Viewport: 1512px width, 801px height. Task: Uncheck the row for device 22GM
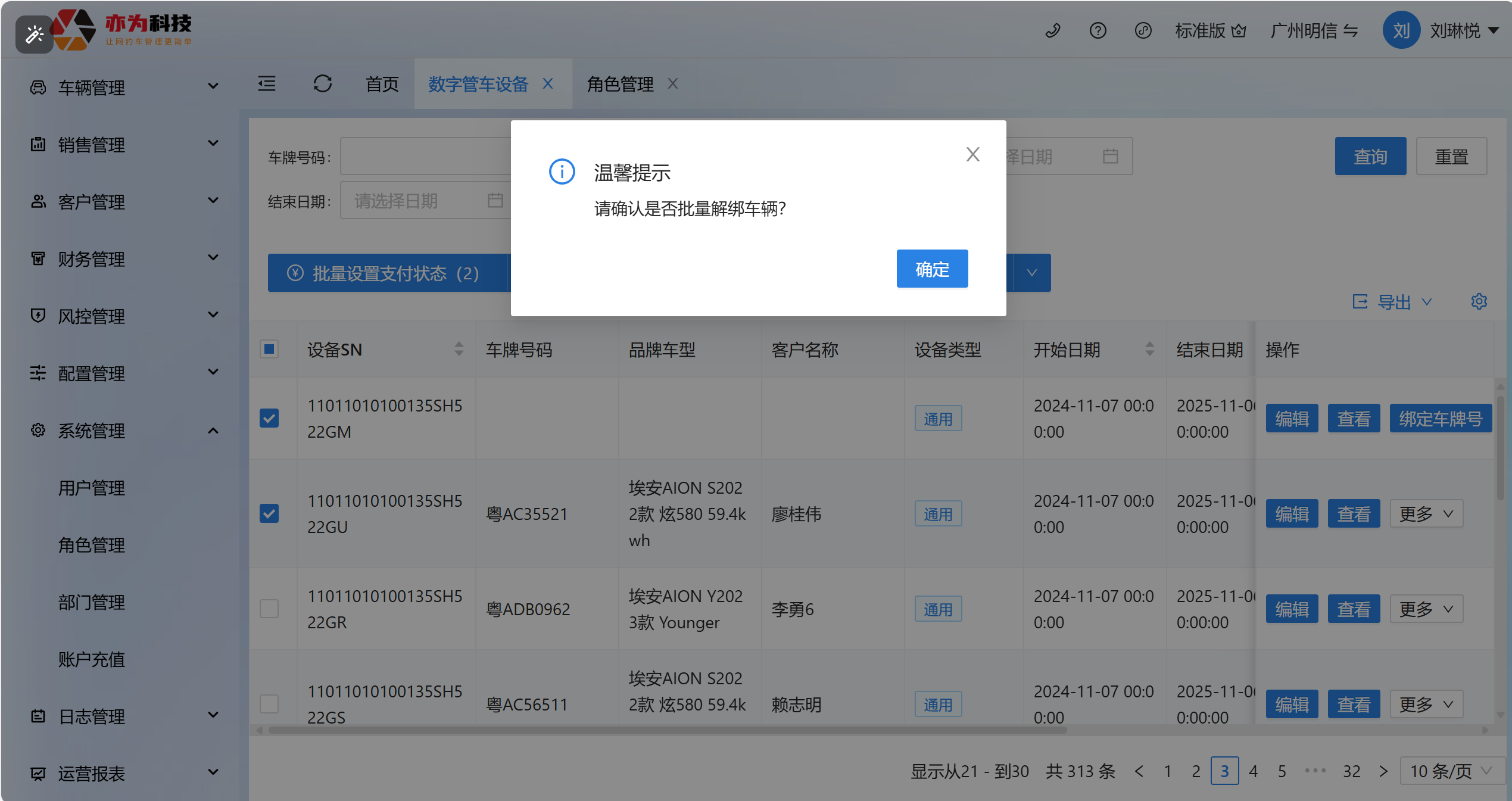pos(269,418)
